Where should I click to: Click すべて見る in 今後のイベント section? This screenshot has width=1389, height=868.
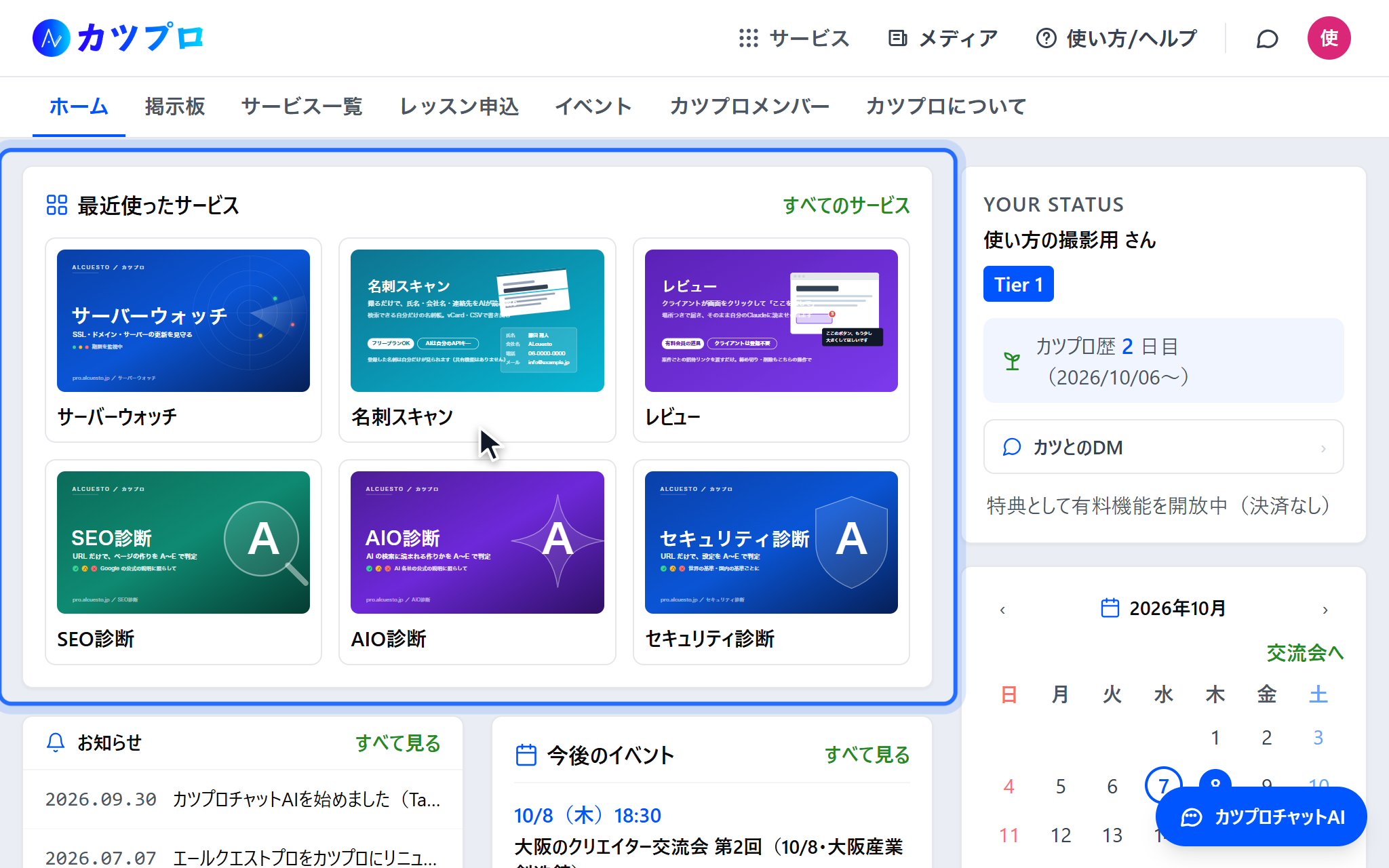click(x=867, y=755)
